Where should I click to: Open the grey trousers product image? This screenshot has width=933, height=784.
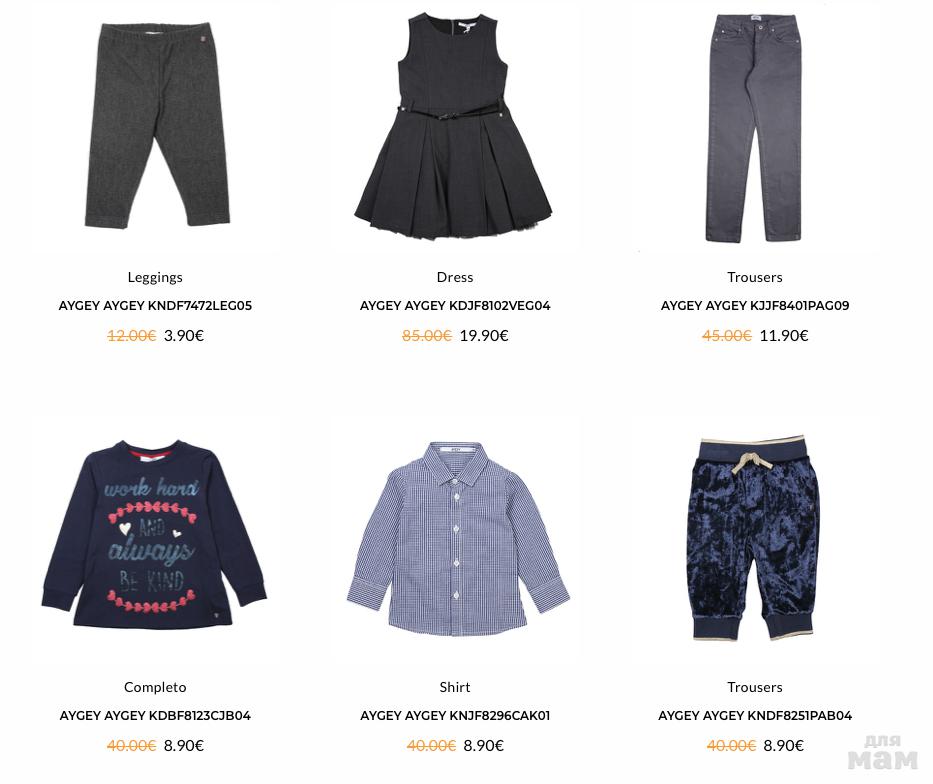(x=754, y=128)
